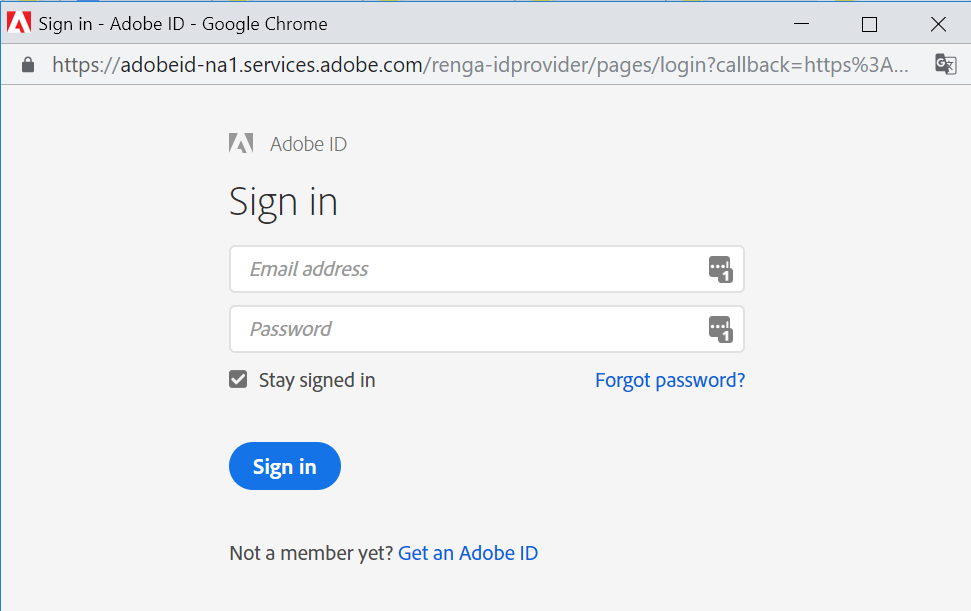Screen dimensions: 971x611
Task: Click the padlock site security icon
Action: (28, 65)
